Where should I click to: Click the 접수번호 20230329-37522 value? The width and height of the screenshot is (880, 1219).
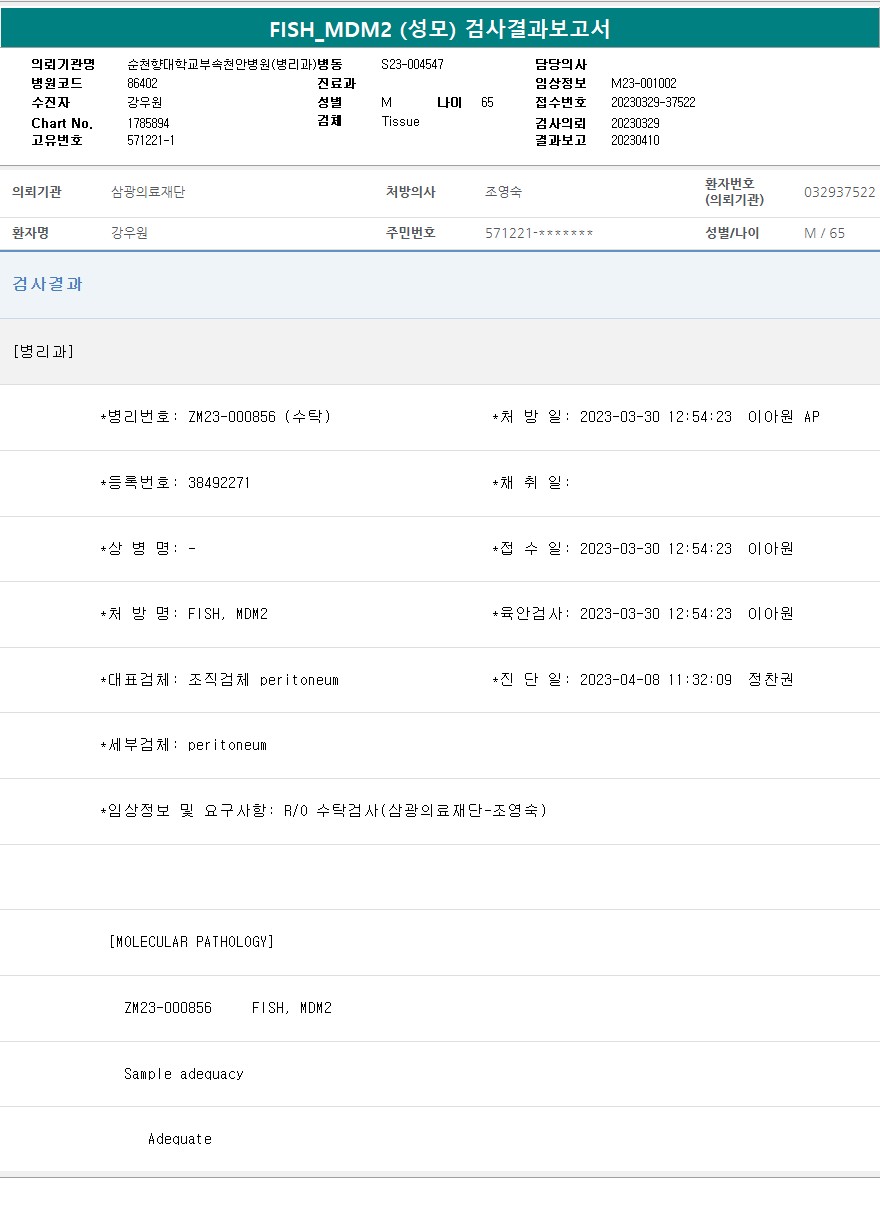click(653, 102)
